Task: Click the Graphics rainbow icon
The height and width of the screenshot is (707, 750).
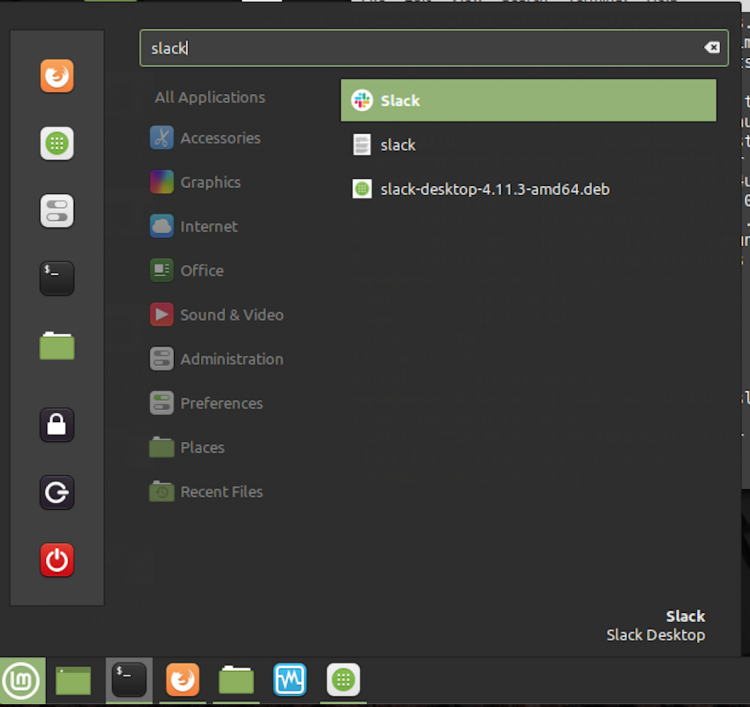Action: [162, 182]
